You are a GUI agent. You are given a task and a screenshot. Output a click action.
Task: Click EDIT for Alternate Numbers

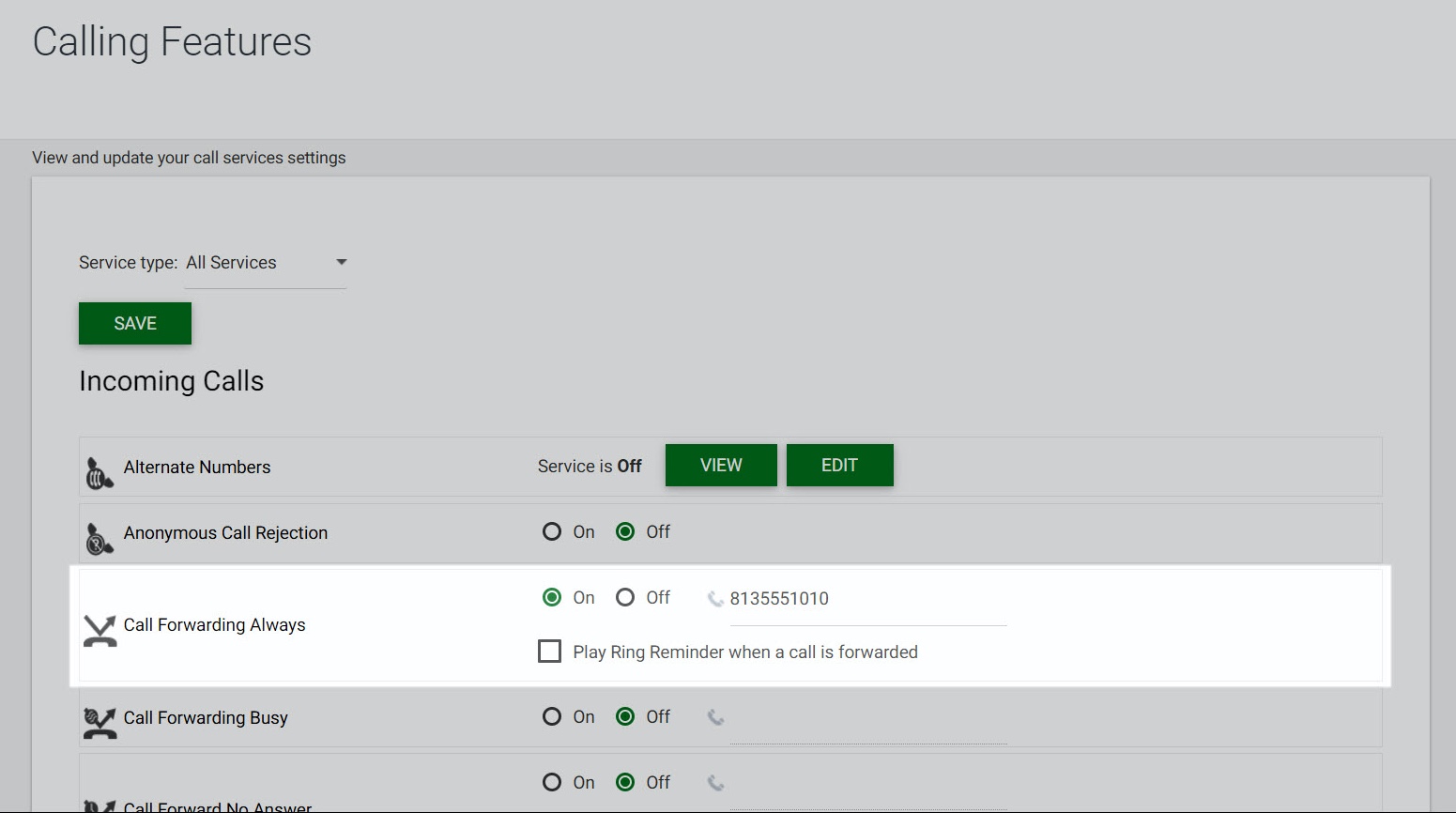(839, 466)
